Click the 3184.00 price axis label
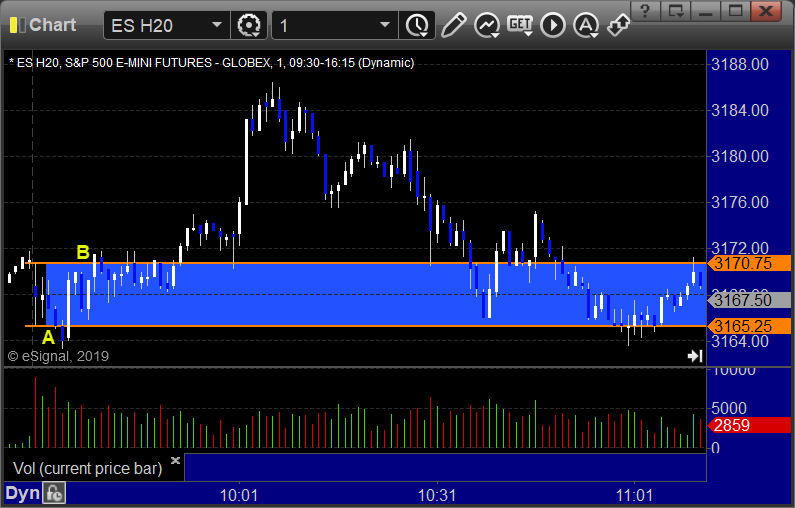 click(x=740, y=111)
